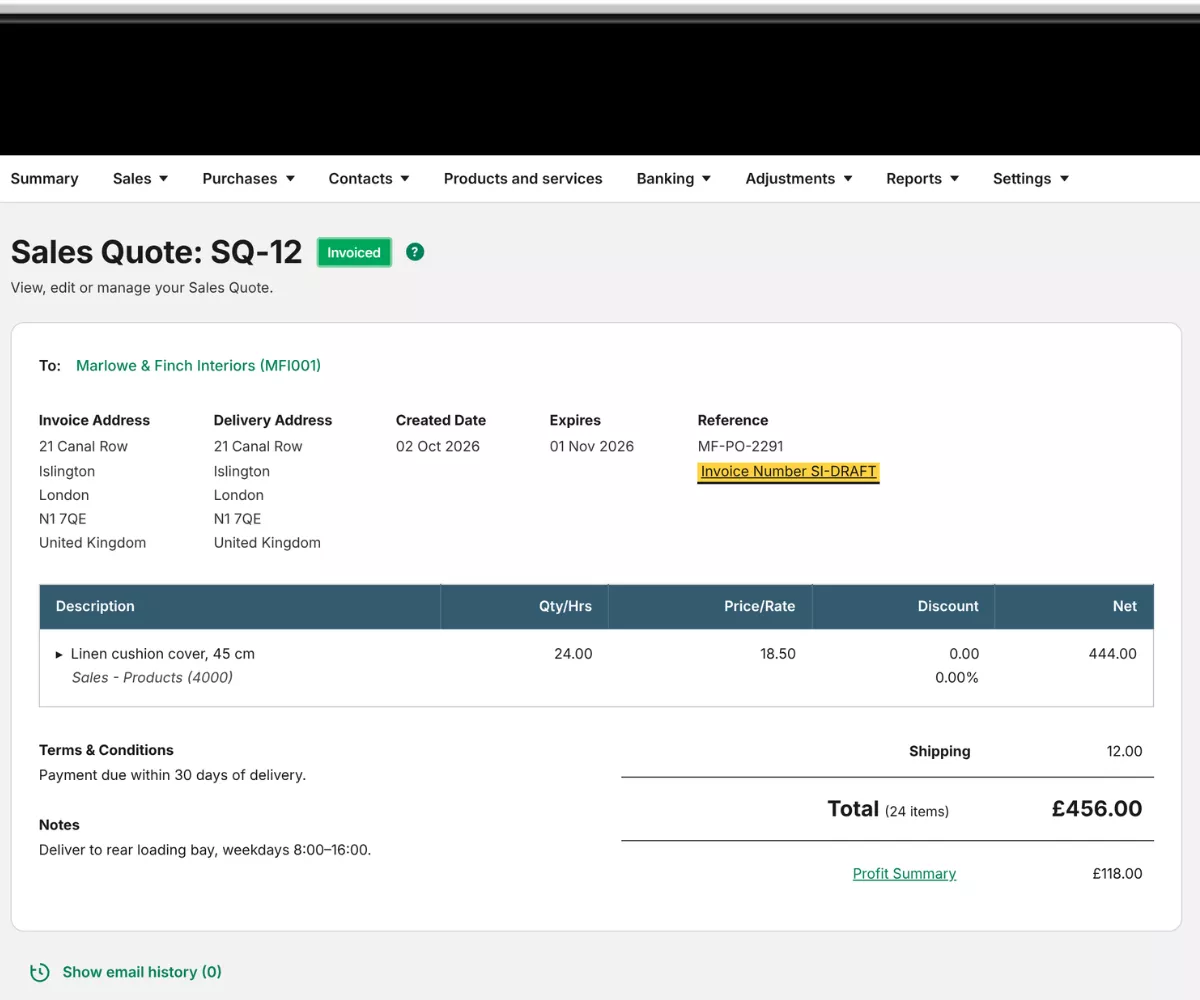This screenshot has height=1000, width=1200.
Task: Click the Price/Rate column header
Action: (x=710, y=607)
